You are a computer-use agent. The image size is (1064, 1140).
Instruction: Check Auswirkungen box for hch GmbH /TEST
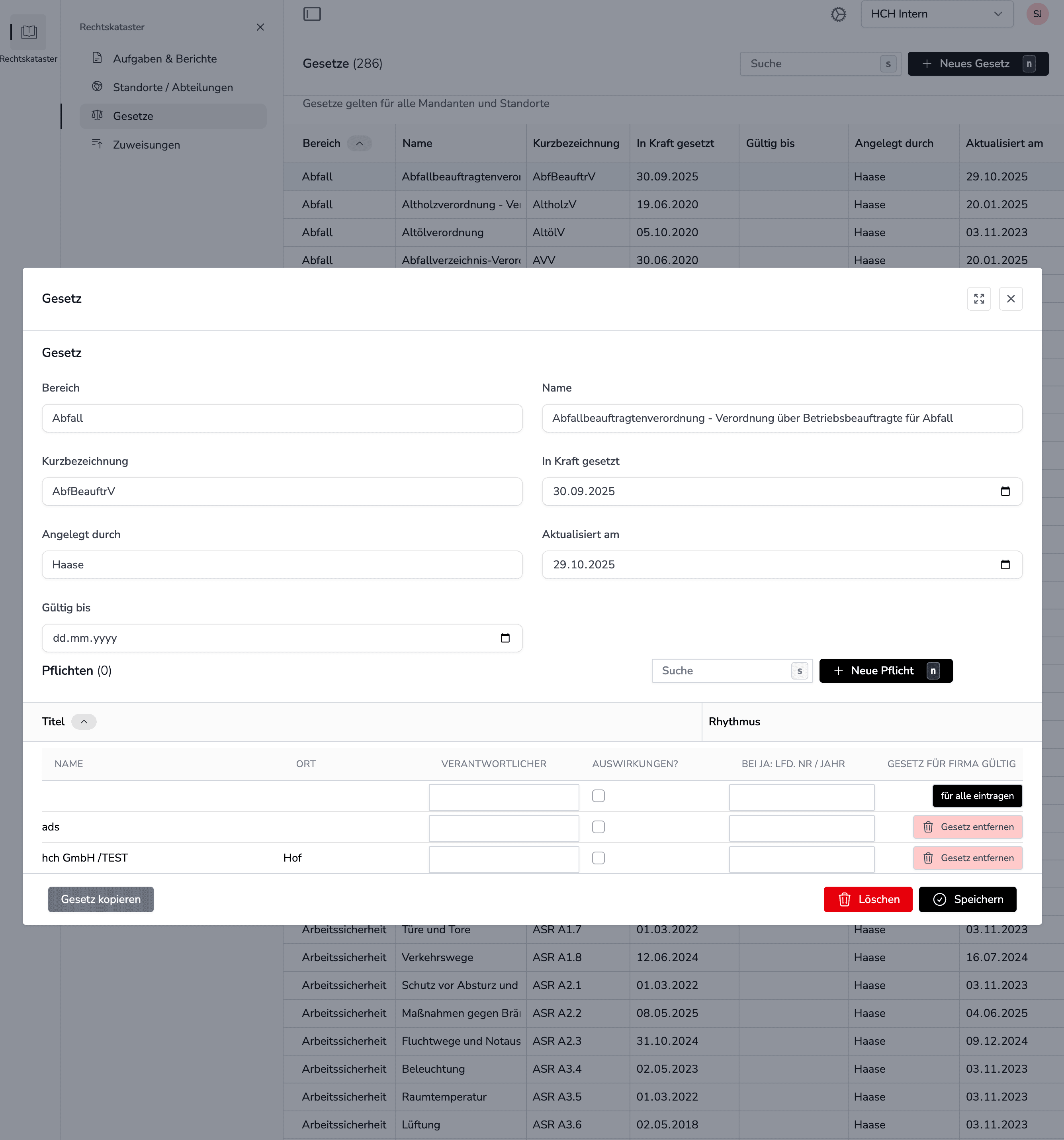[598, 858]
